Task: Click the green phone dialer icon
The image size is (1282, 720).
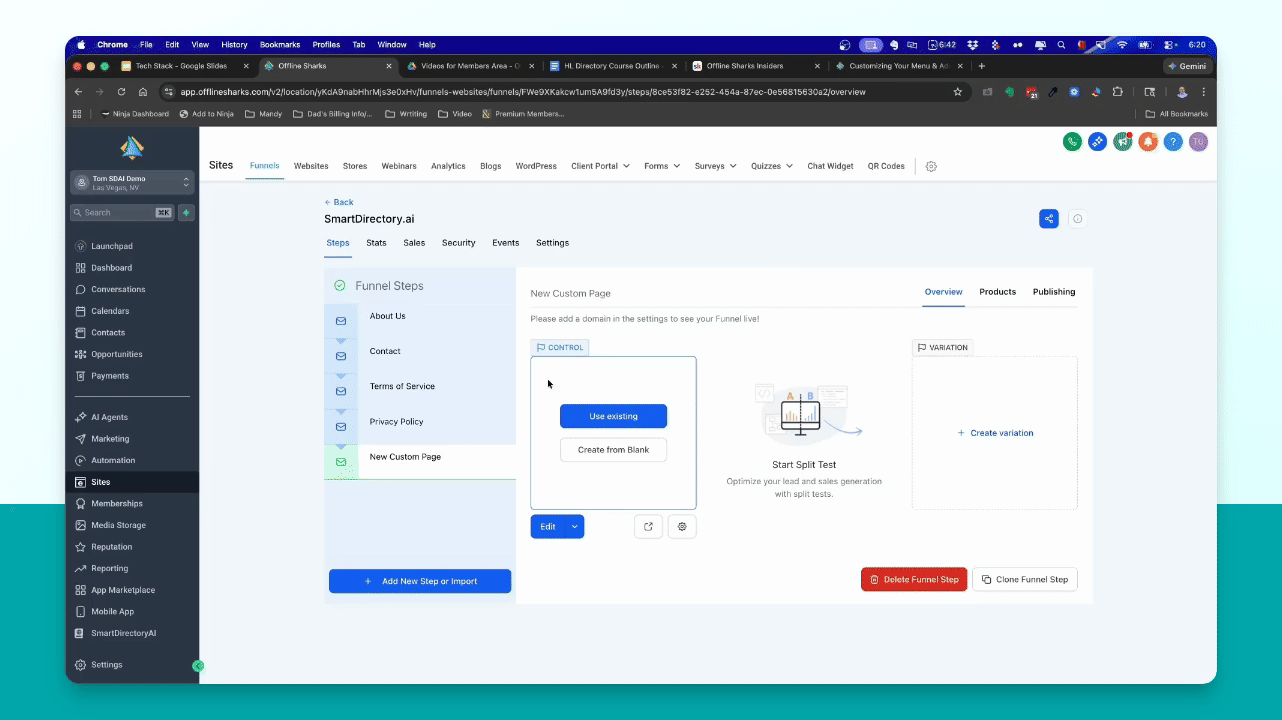Action: pos(1072,142)
